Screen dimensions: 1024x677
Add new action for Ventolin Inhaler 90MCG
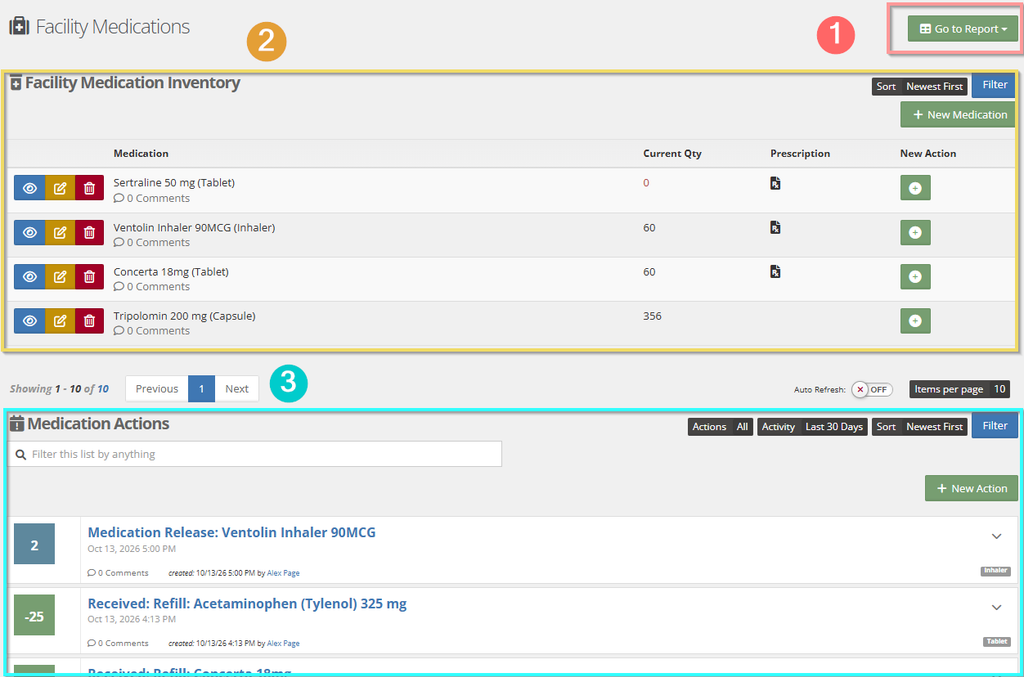coord(915,232)
